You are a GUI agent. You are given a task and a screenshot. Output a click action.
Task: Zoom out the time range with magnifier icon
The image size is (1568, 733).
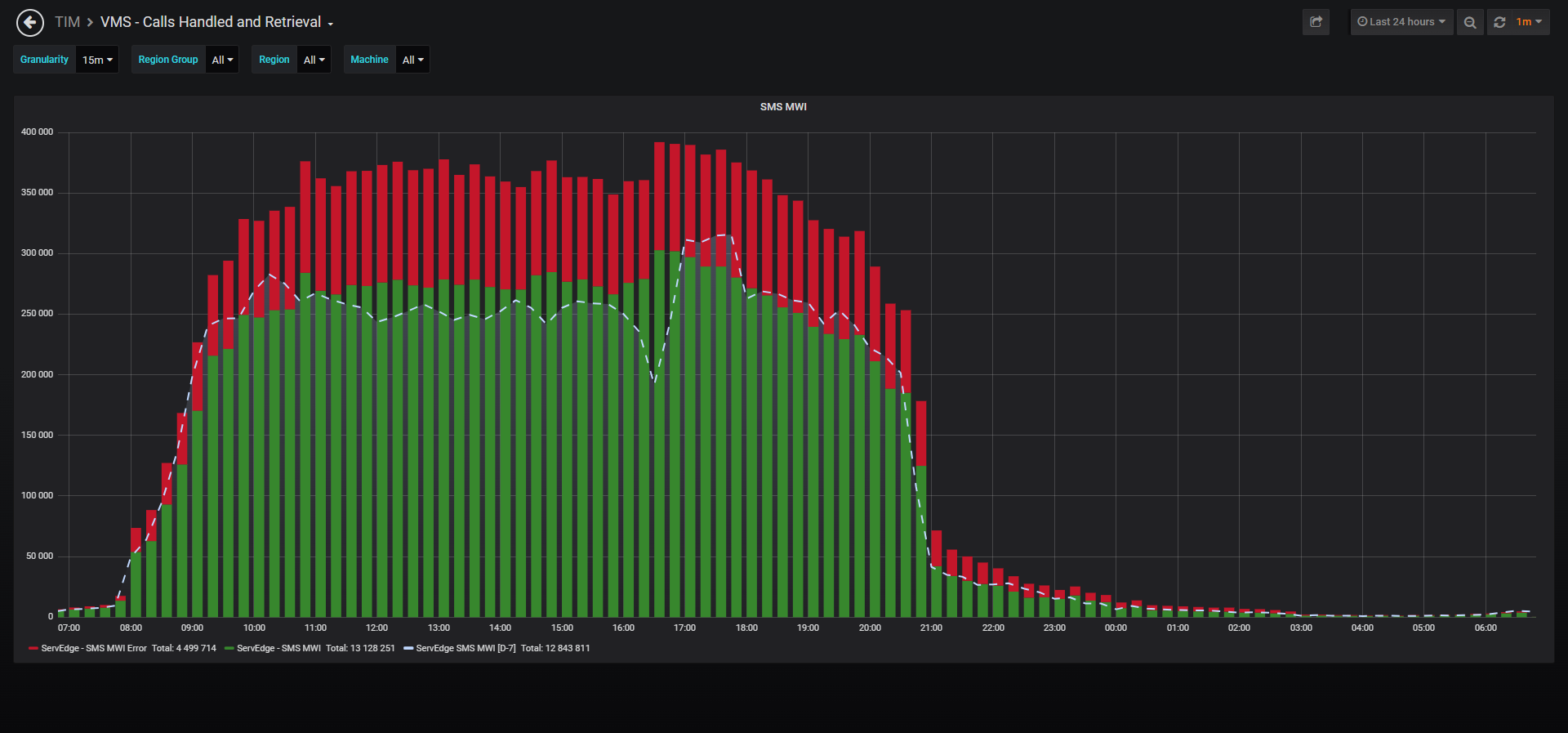coord(1470,22)
